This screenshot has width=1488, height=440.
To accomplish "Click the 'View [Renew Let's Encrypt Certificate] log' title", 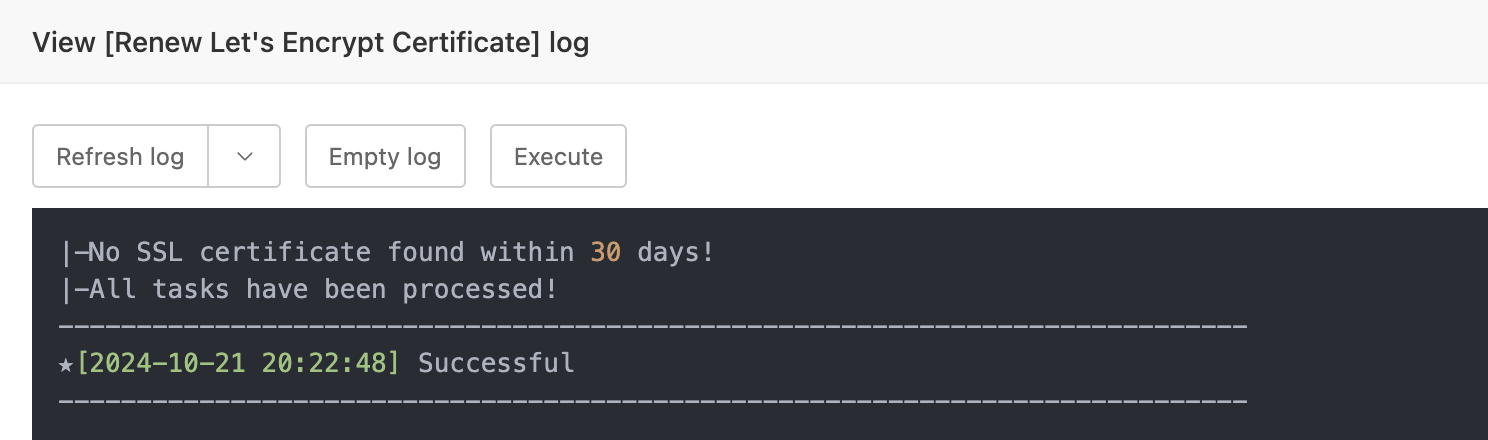I will tap(310, 43).
